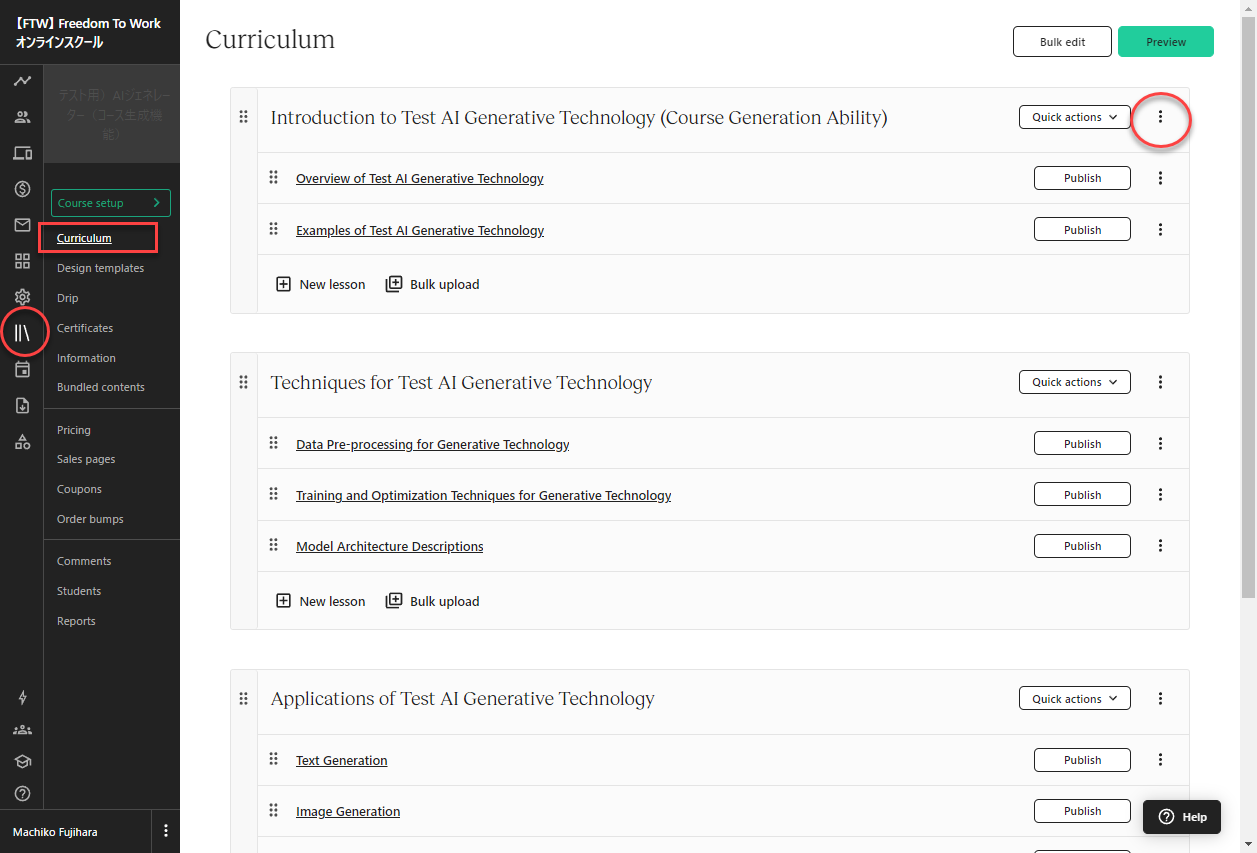
Task: Open the library books sidebar icon
Action: click(x=22, y=333)
